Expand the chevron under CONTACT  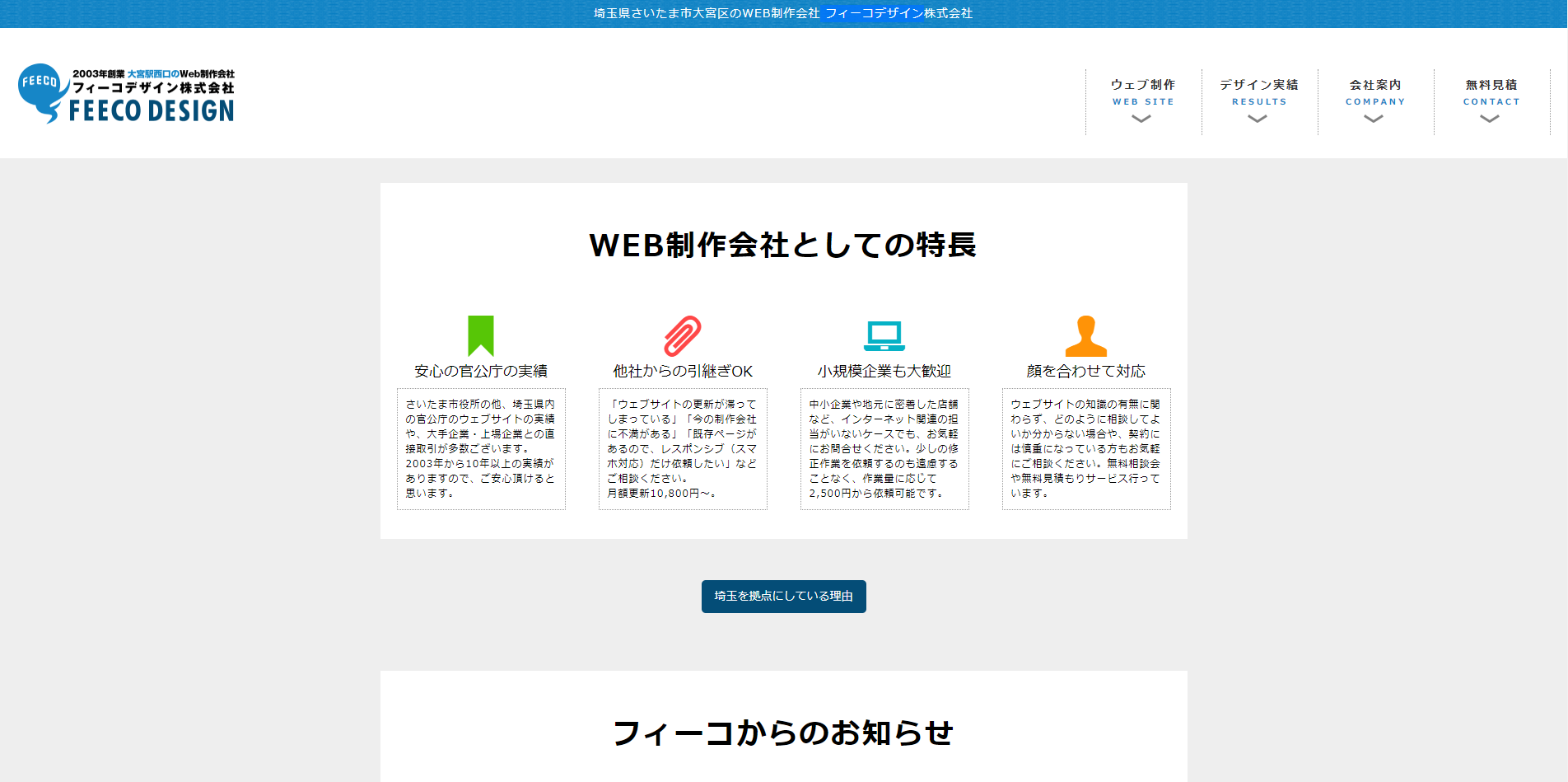1490,119
